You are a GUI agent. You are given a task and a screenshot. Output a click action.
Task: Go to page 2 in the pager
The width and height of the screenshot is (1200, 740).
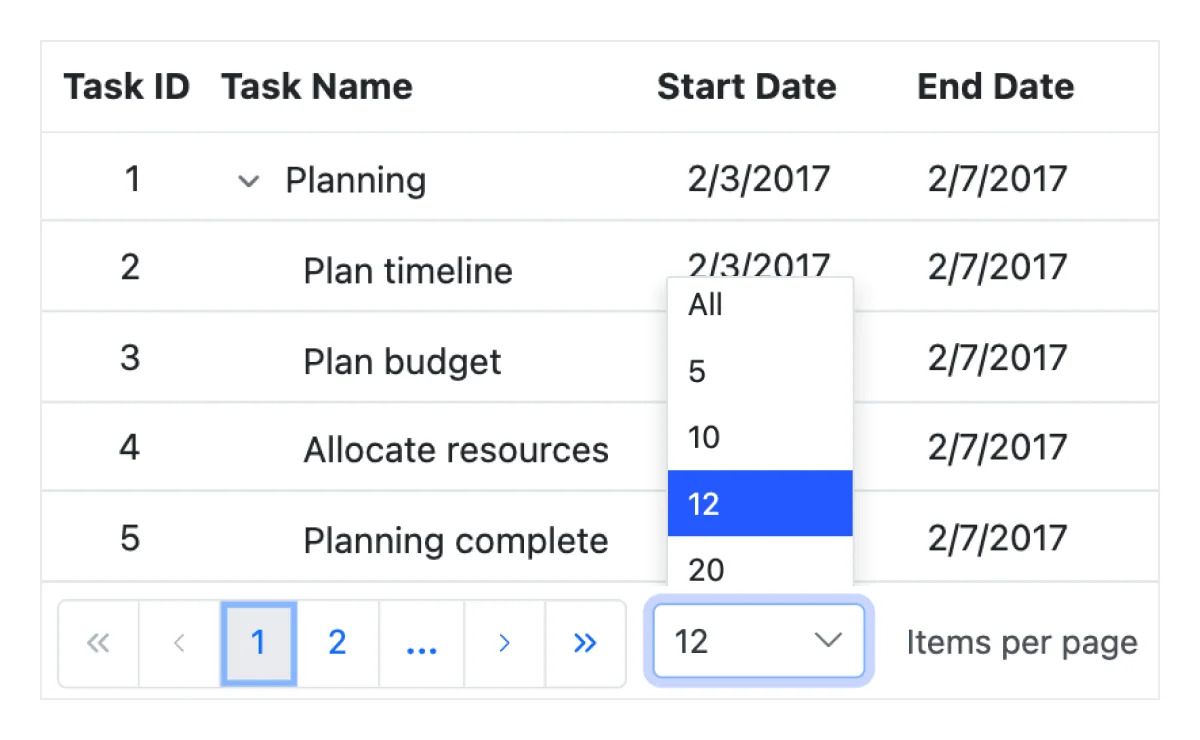337,643
